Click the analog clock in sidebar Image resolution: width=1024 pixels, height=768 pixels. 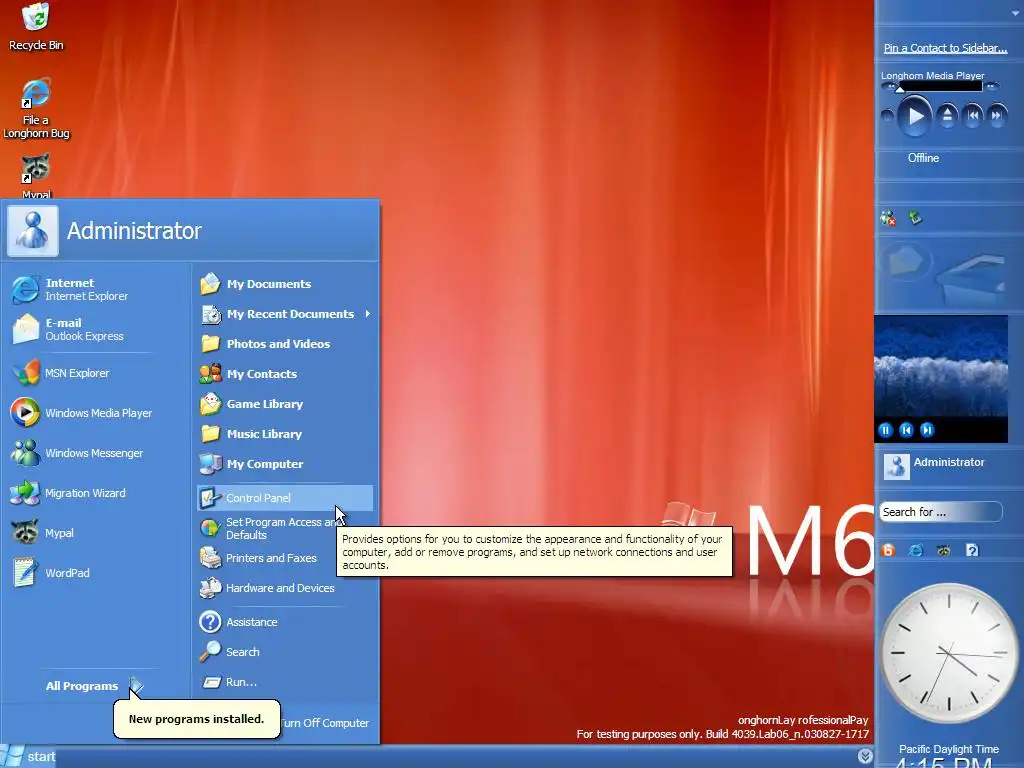click(x=949, y=653)
